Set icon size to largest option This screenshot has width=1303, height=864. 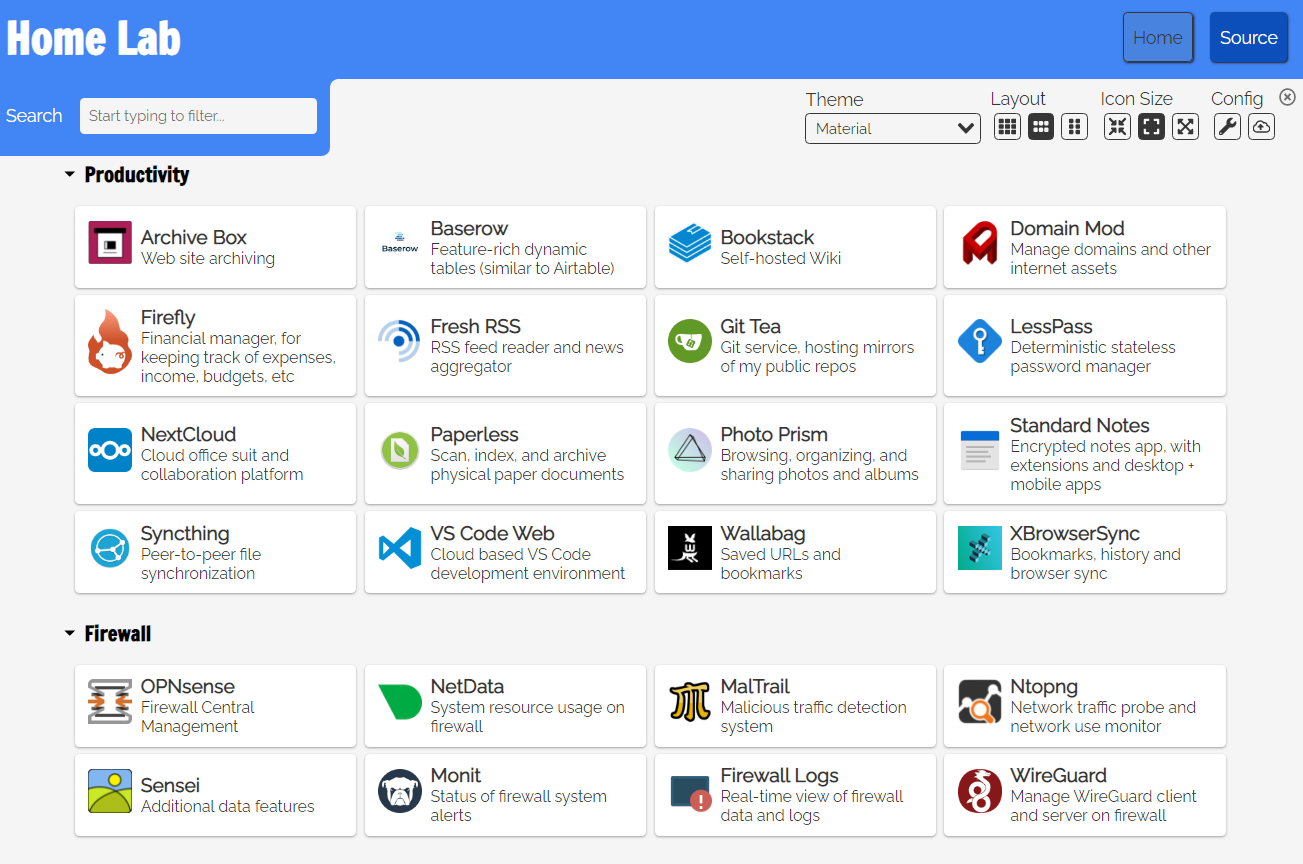point(1185,126)
